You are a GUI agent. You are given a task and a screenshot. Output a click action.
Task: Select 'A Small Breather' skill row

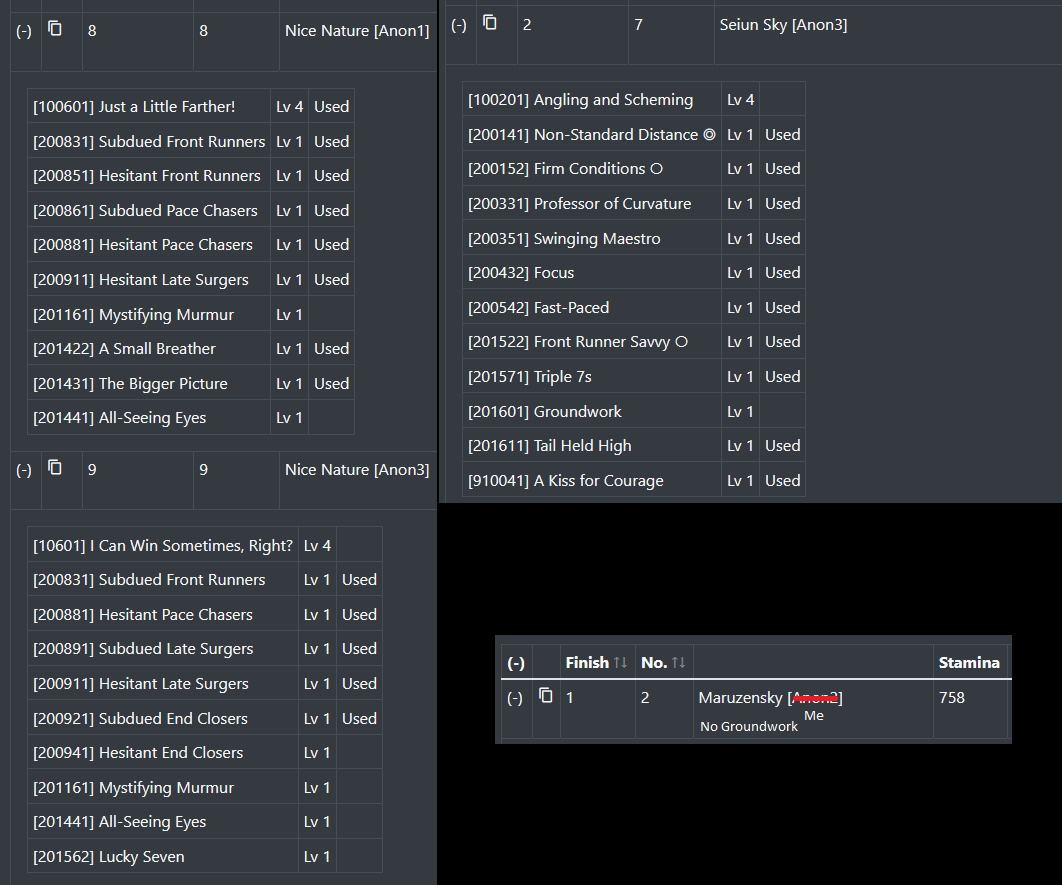pos(191,349)
